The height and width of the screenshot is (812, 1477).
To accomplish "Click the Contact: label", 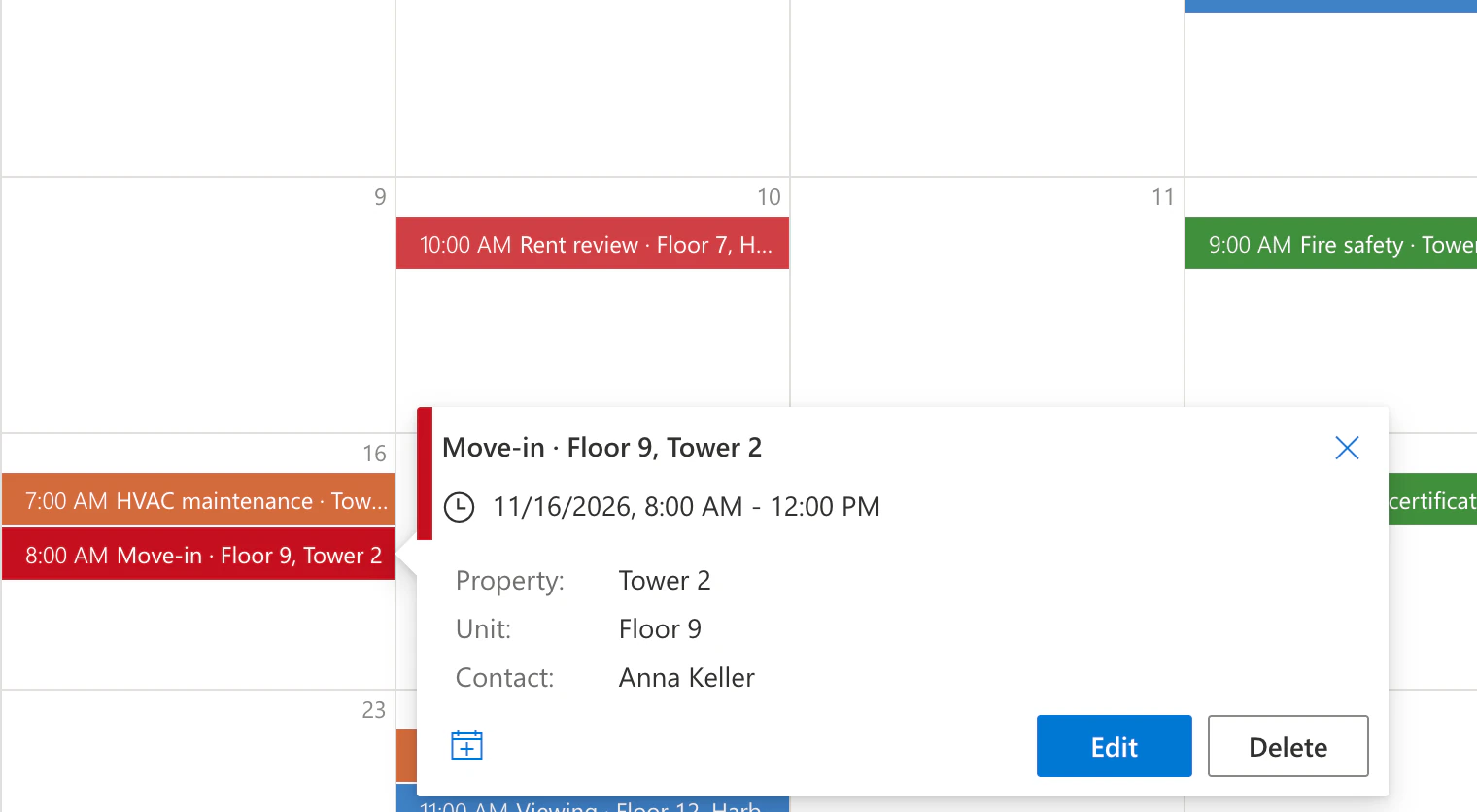I will click(x=504, y=678).
